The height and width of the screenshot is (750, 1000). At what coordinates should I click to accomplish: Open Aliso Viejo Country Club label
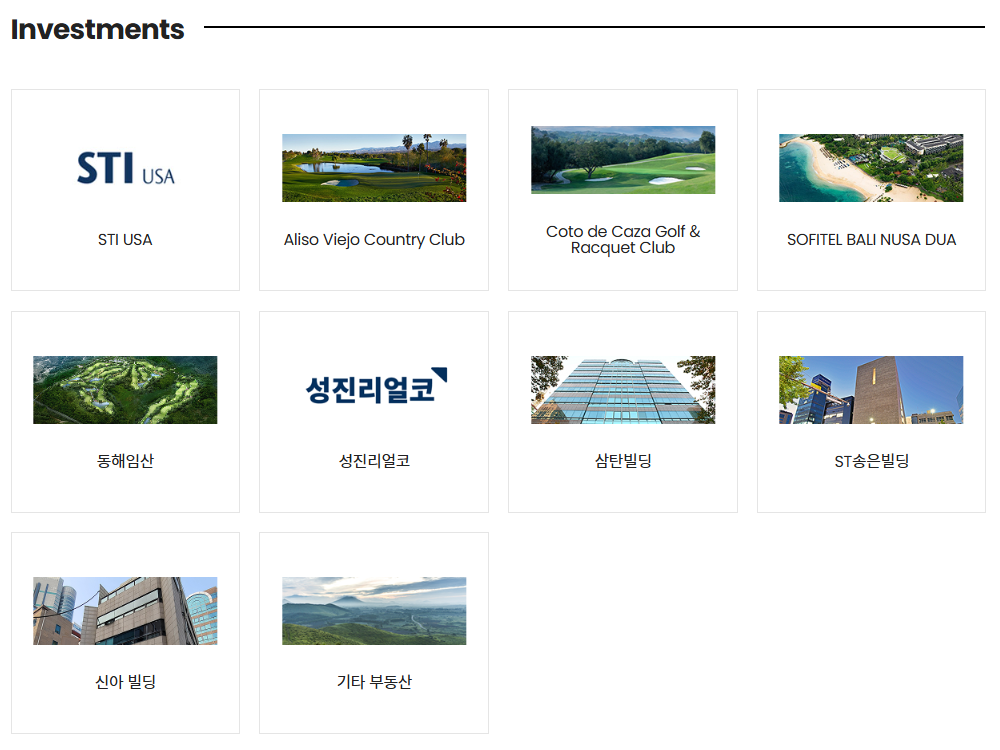[x=374, y=240]
